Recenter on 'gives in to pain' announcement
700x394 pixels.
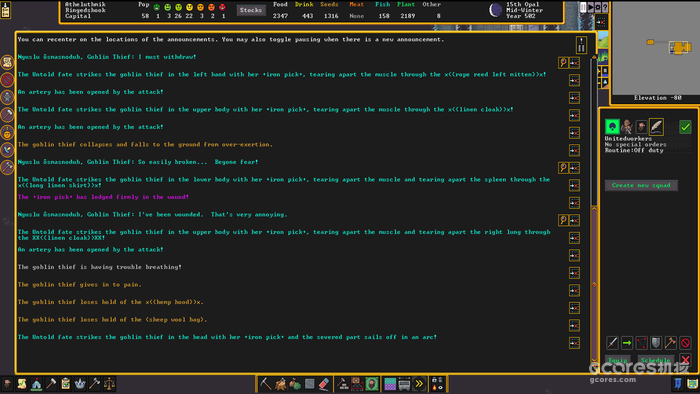click(575, 290)
